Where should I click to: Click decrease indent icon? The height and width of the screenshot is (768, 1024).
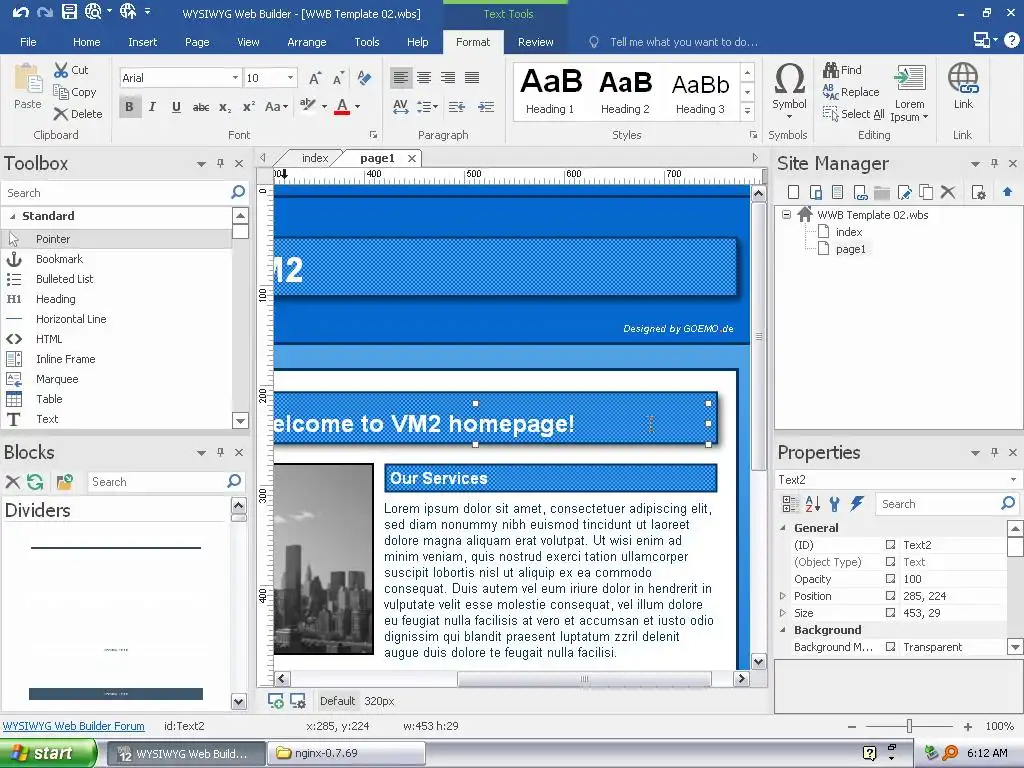point(457,106)
